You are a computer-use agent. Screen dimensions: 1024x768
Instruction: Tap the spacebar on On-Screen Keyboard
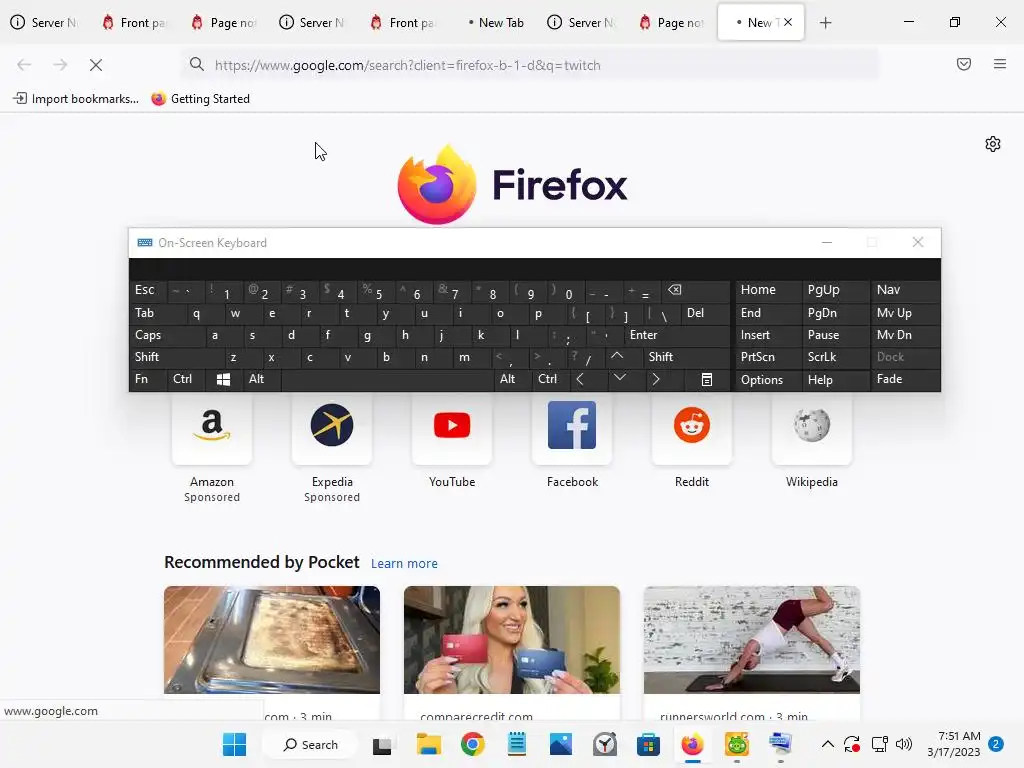click(387, 379)
